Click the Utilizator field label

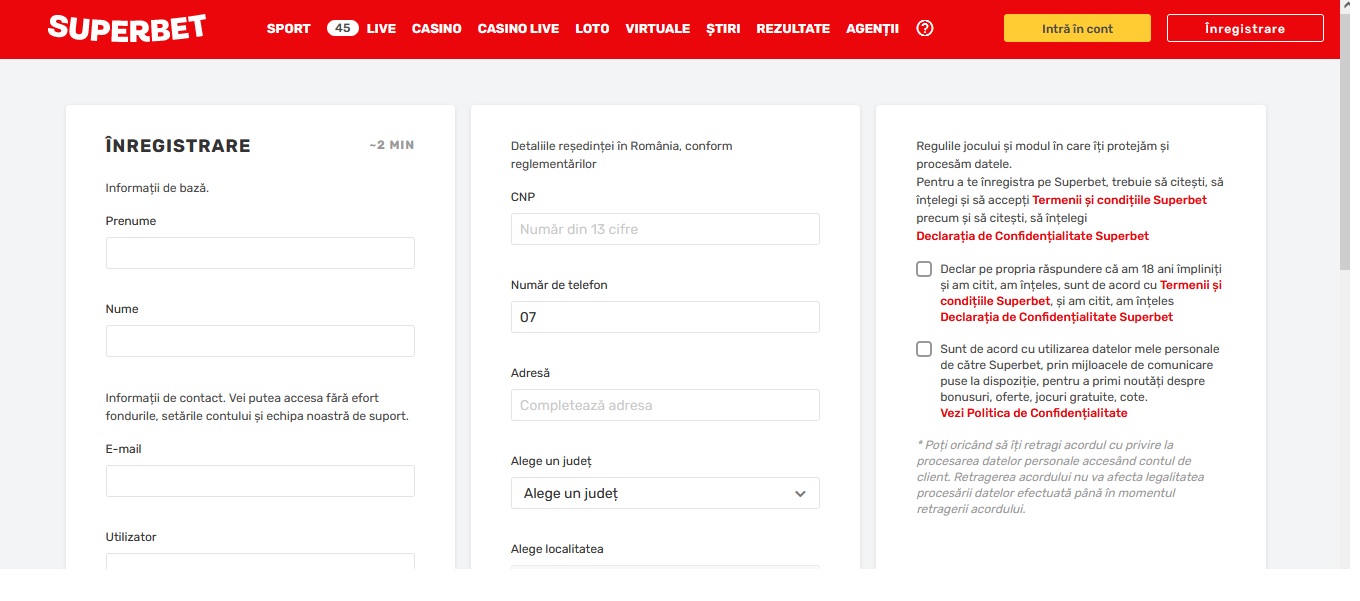(x=133, y=537)
